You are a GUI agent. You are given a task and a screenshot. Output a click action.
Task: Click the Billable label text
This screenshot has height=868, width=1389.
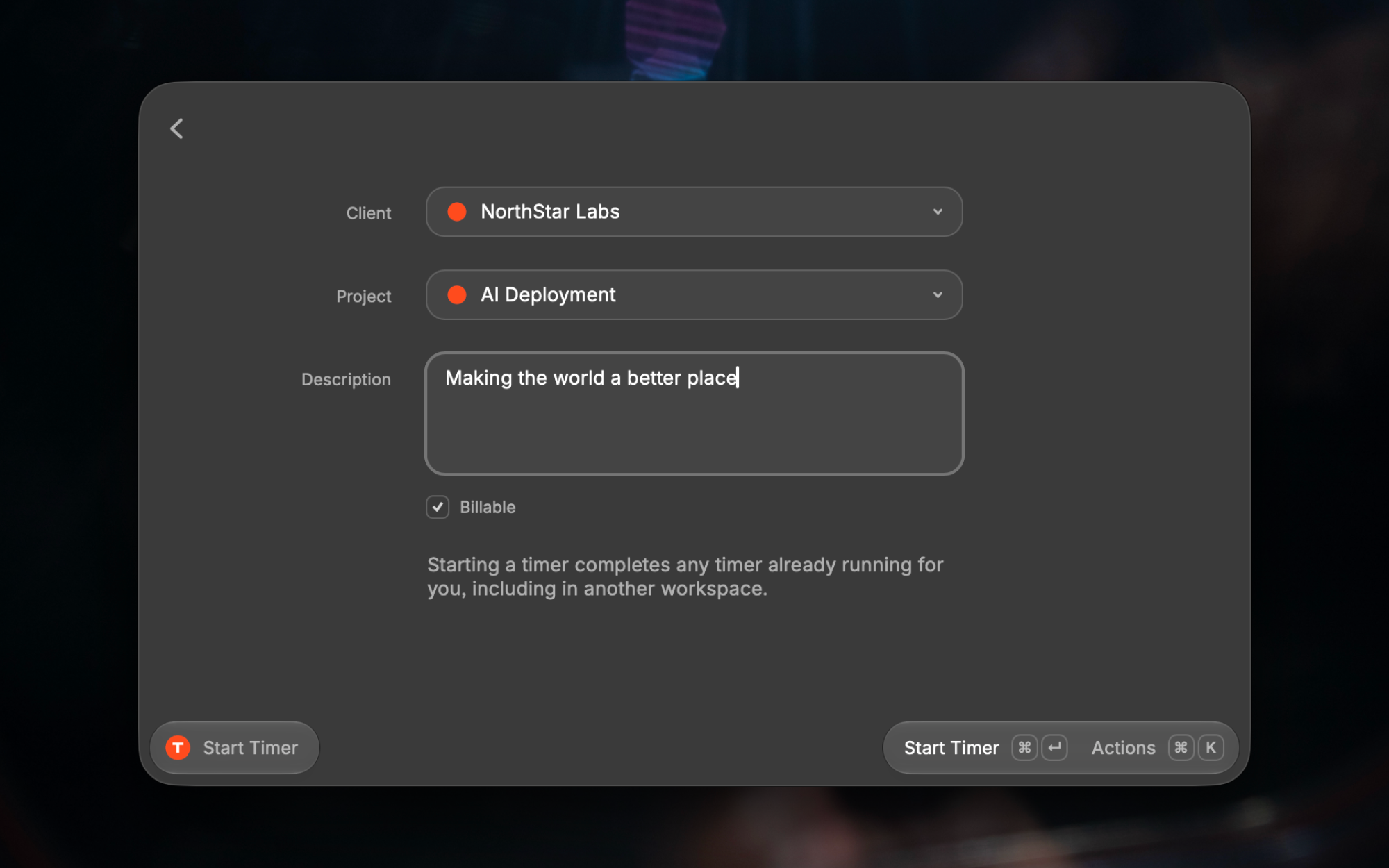[488, 508]
